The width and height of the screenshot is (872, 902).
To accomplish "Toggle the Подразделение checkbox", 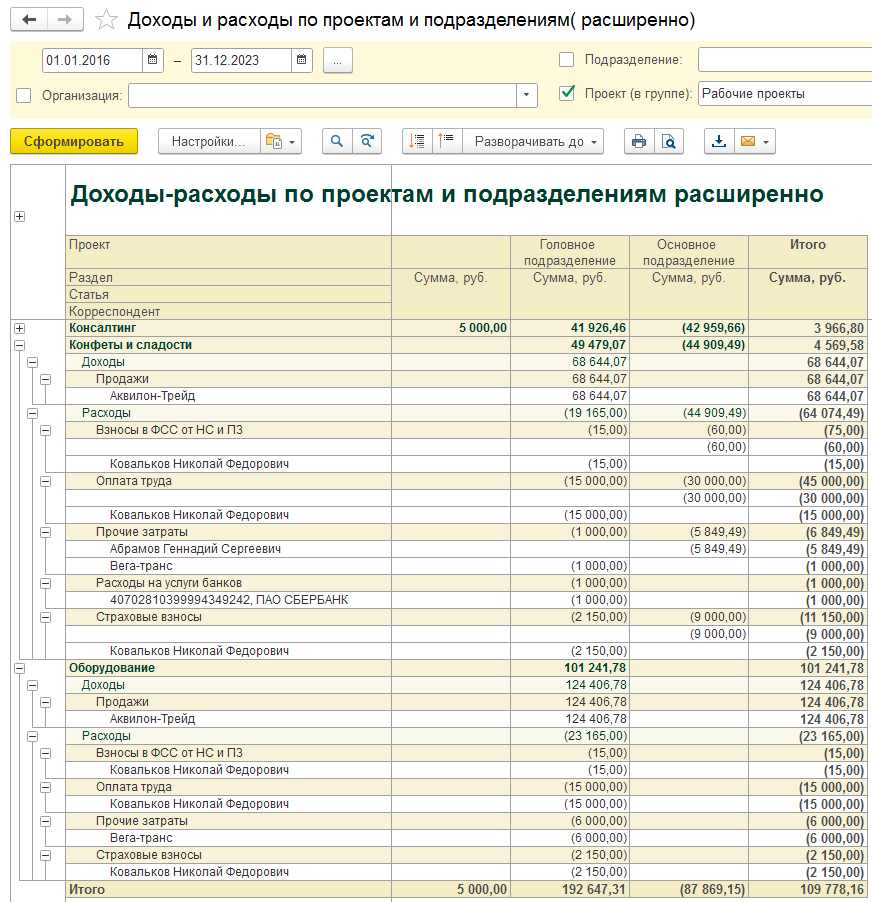I will tap(567, 60).
